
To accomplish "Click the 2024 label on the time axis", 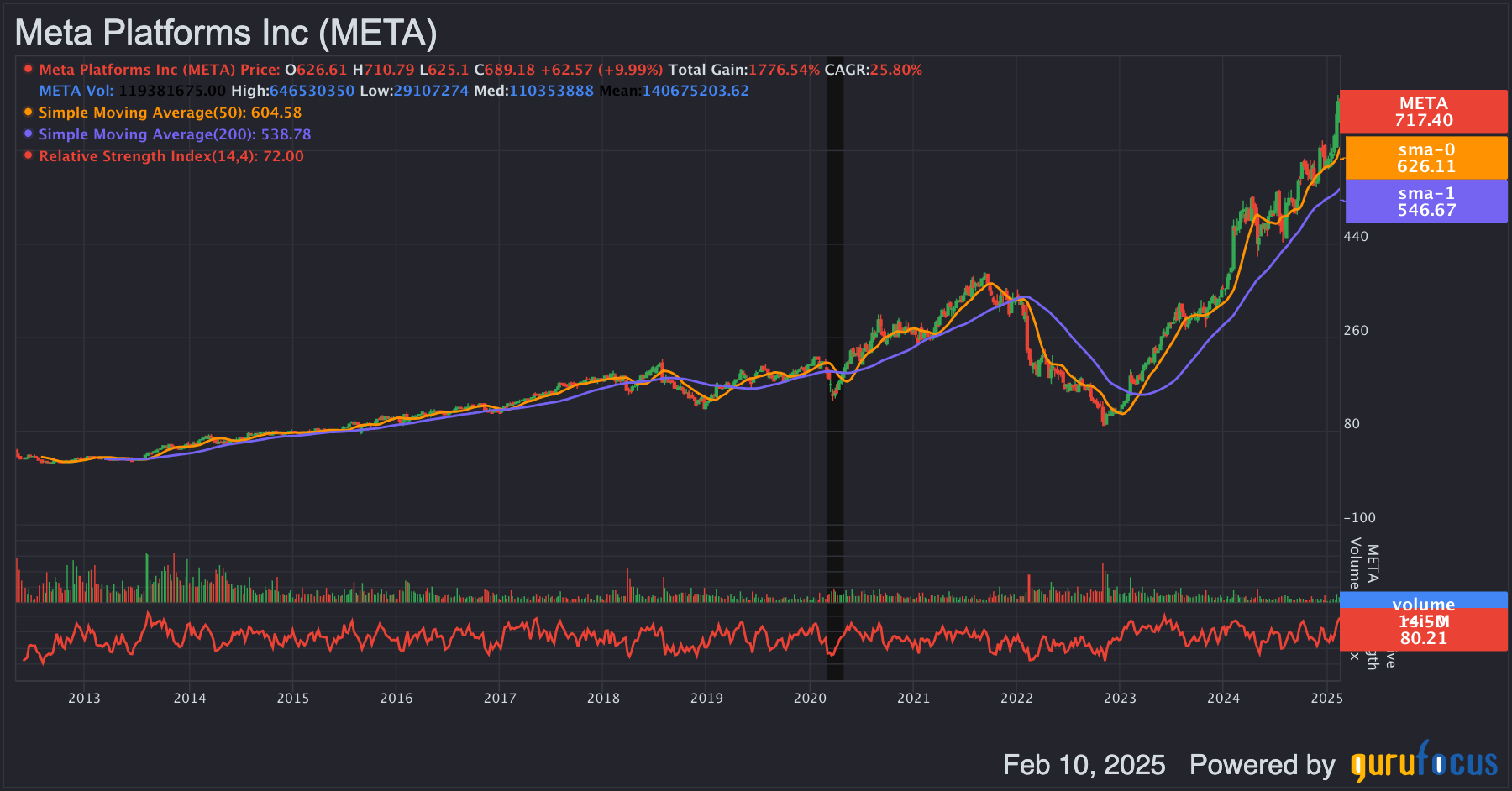I will 1223,699.
